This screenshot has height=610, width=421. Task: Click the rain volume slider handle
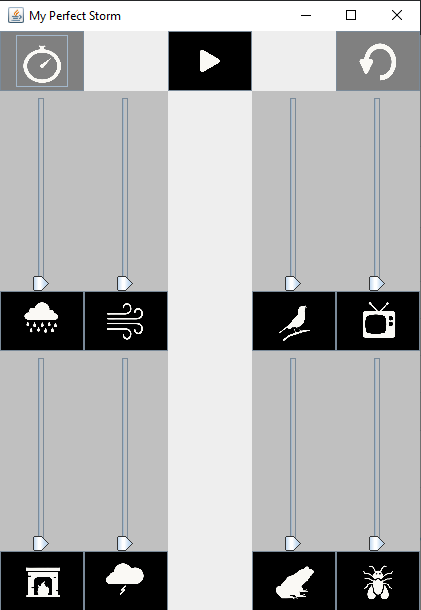[x=41, y=283]
